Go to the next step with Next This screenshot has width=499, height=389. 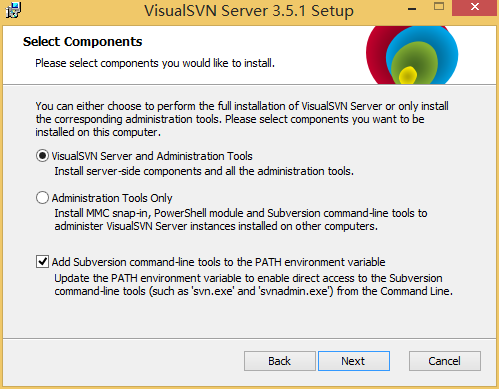pos(354,361)
